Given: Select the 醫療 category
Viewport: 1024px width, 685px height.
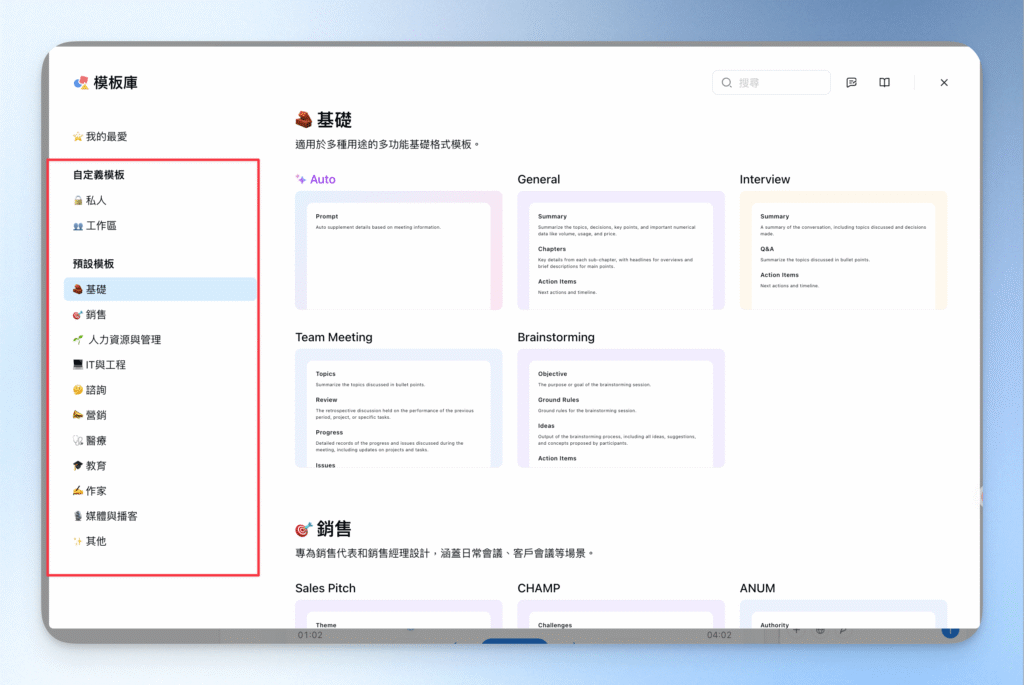Looking at the screenshot, I should tap(89, 441).
